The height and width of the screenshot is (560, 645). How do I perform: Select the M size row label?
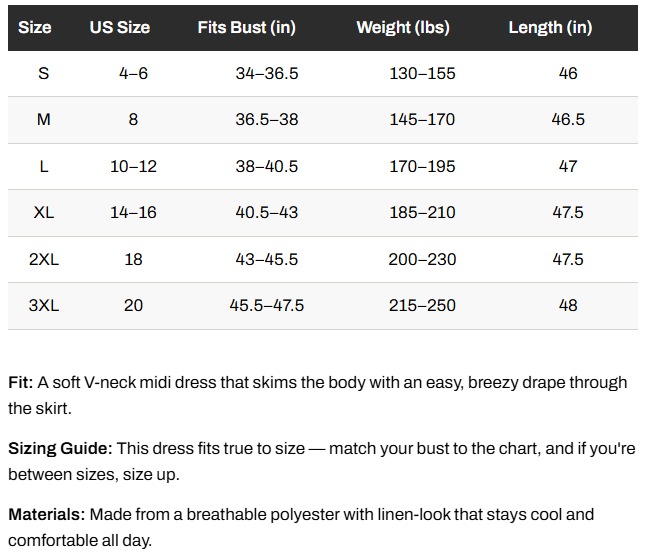(x=44, y=120)
